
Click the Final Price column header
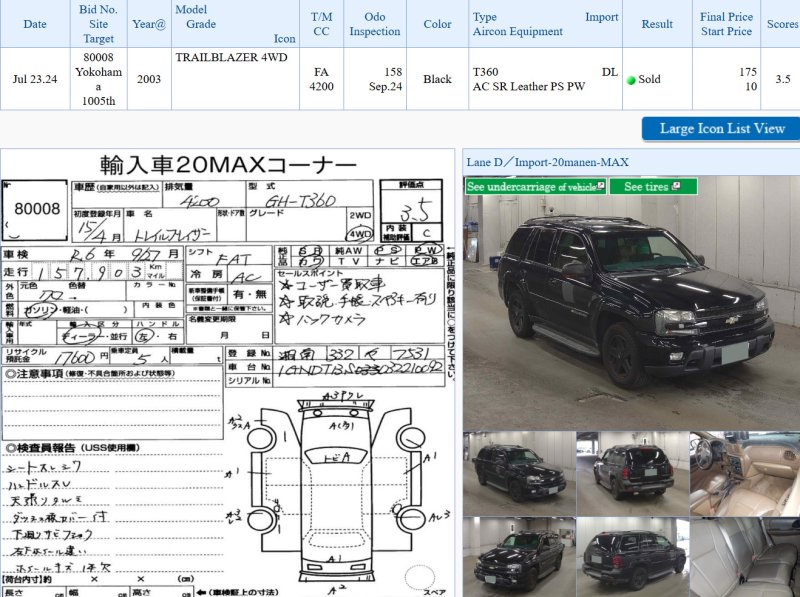pos(726,24)
